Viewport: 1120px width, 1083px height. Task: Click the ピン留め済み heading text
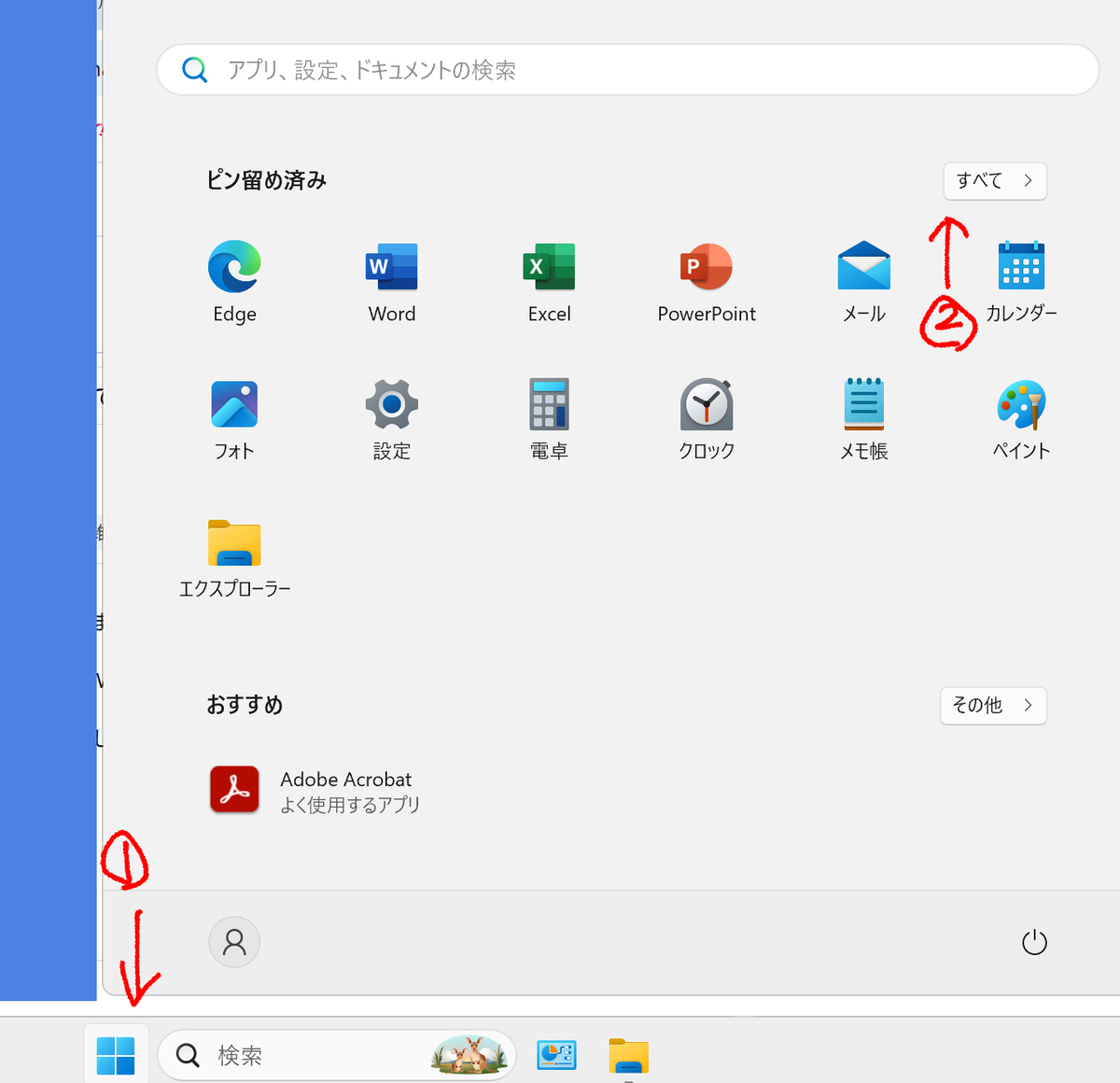pyautogui.click(x=266, y=180)
